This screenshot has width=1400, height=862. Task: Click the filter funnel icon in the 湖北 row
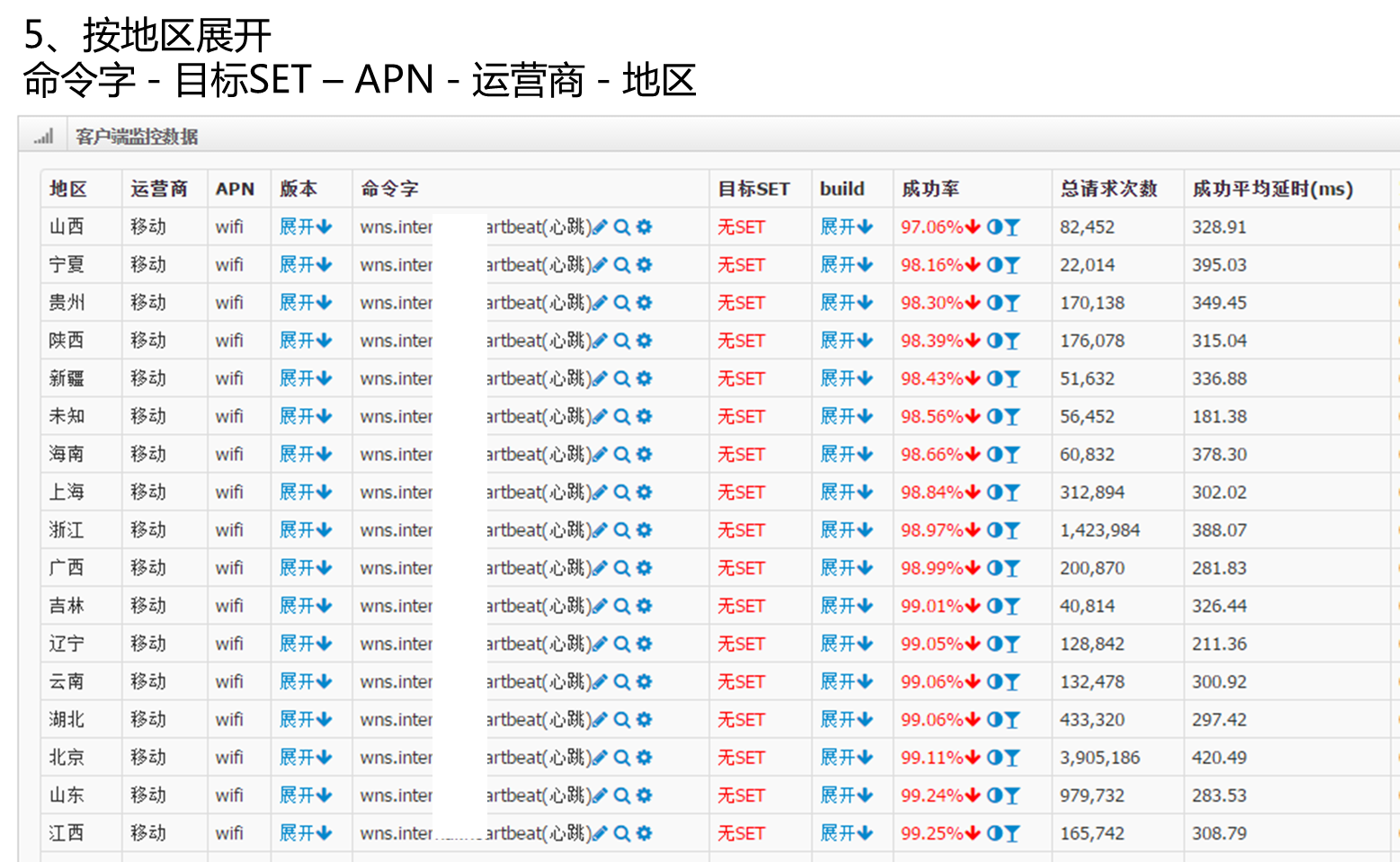click(x=1012, y=720)
